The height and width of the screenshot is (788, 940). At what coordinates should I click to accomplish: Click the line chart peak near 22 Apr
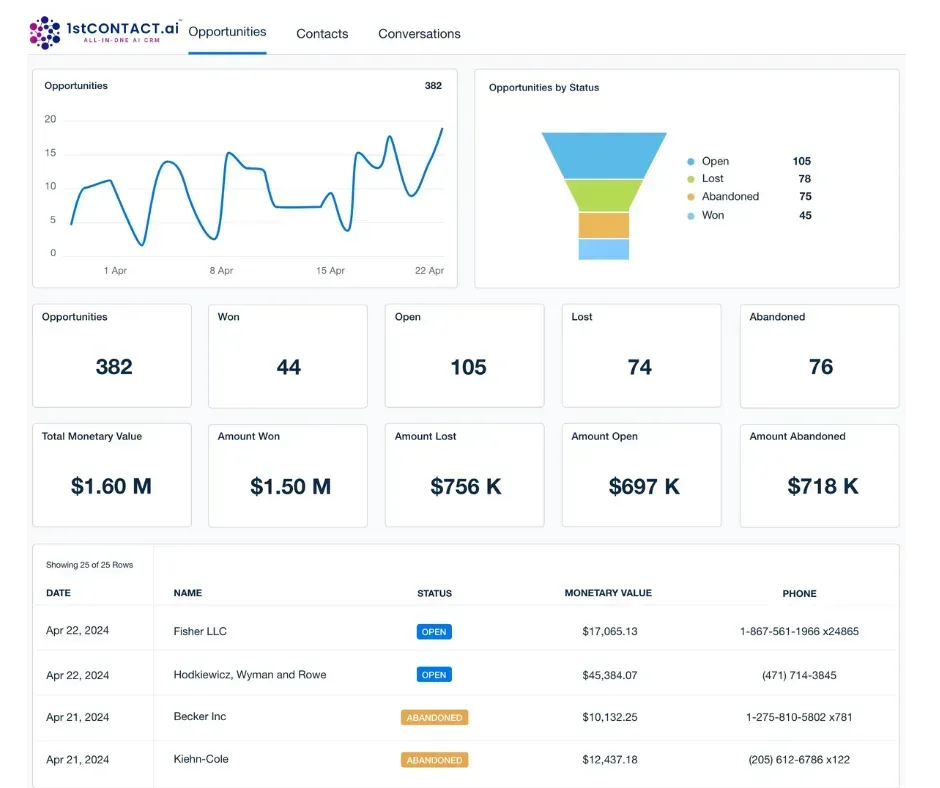coord(442,129)
